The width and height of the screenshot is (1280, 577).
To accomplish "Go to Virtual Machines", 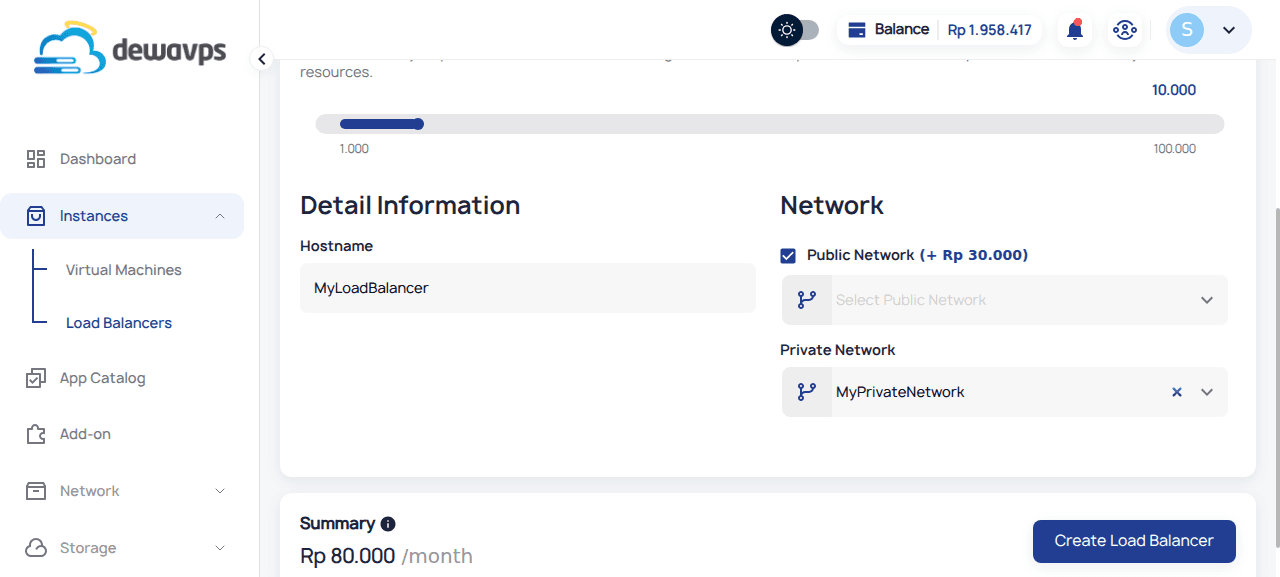I will pos(123,270).
